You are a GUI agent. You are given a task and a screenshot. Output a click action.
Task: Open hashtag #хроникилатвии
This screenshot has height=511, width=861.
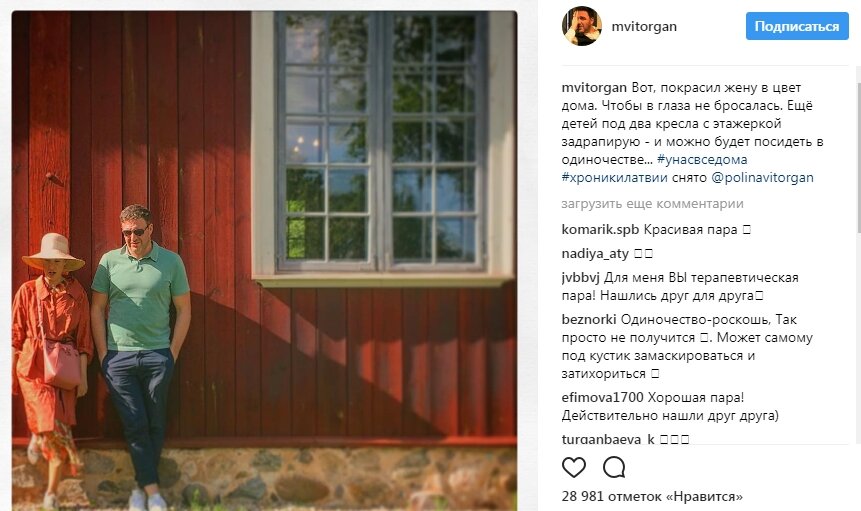(614, 178)
